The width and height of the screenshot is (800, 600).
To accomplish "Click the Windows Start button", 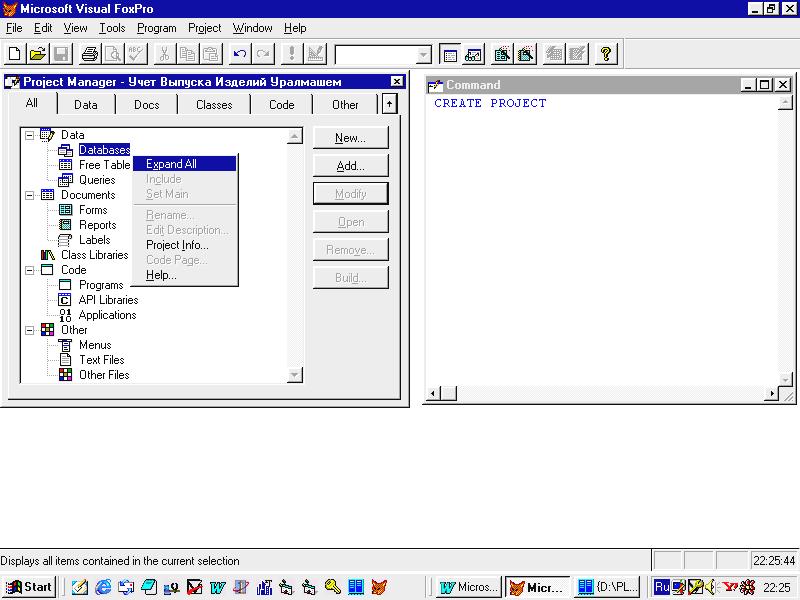I will [29, 587].
